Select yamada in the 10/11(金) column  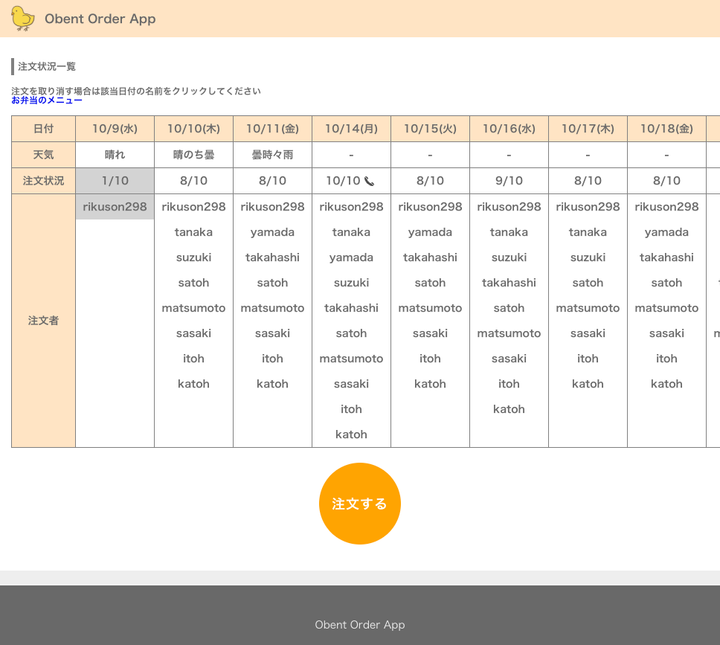pos(273,232)
